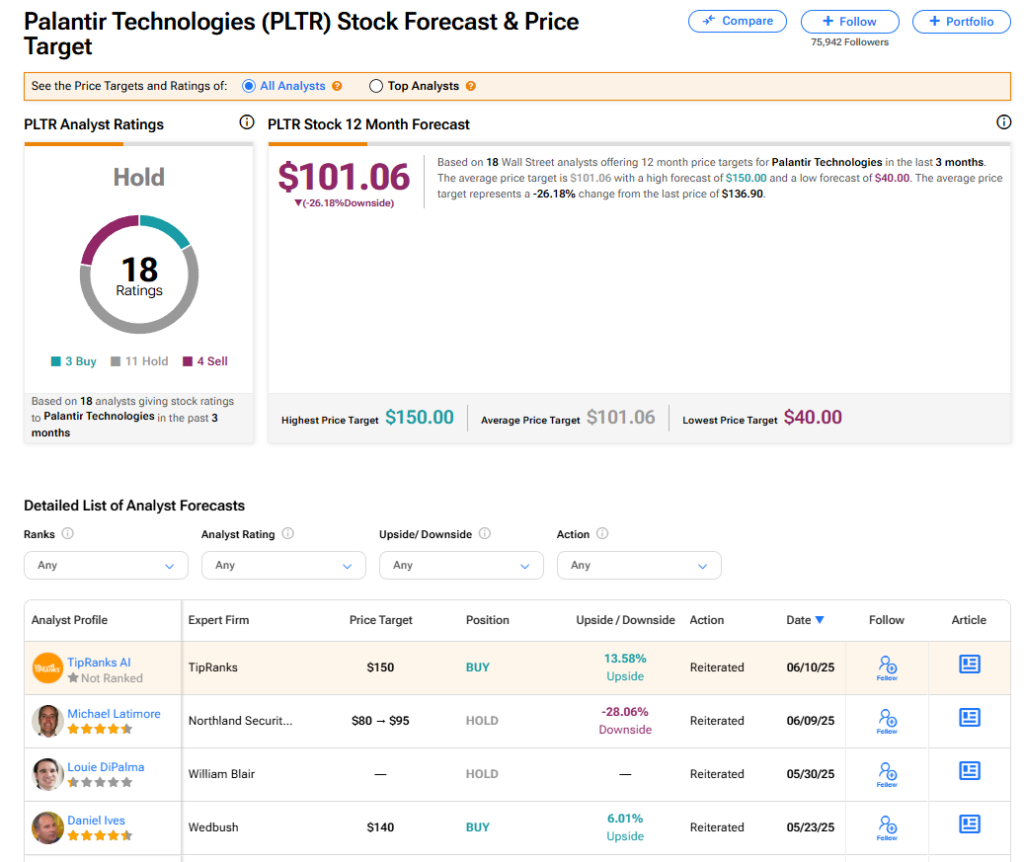Click the Wedbush firm cell
This screenshot has height=862, width=1024.
click(x=214, y=827)
